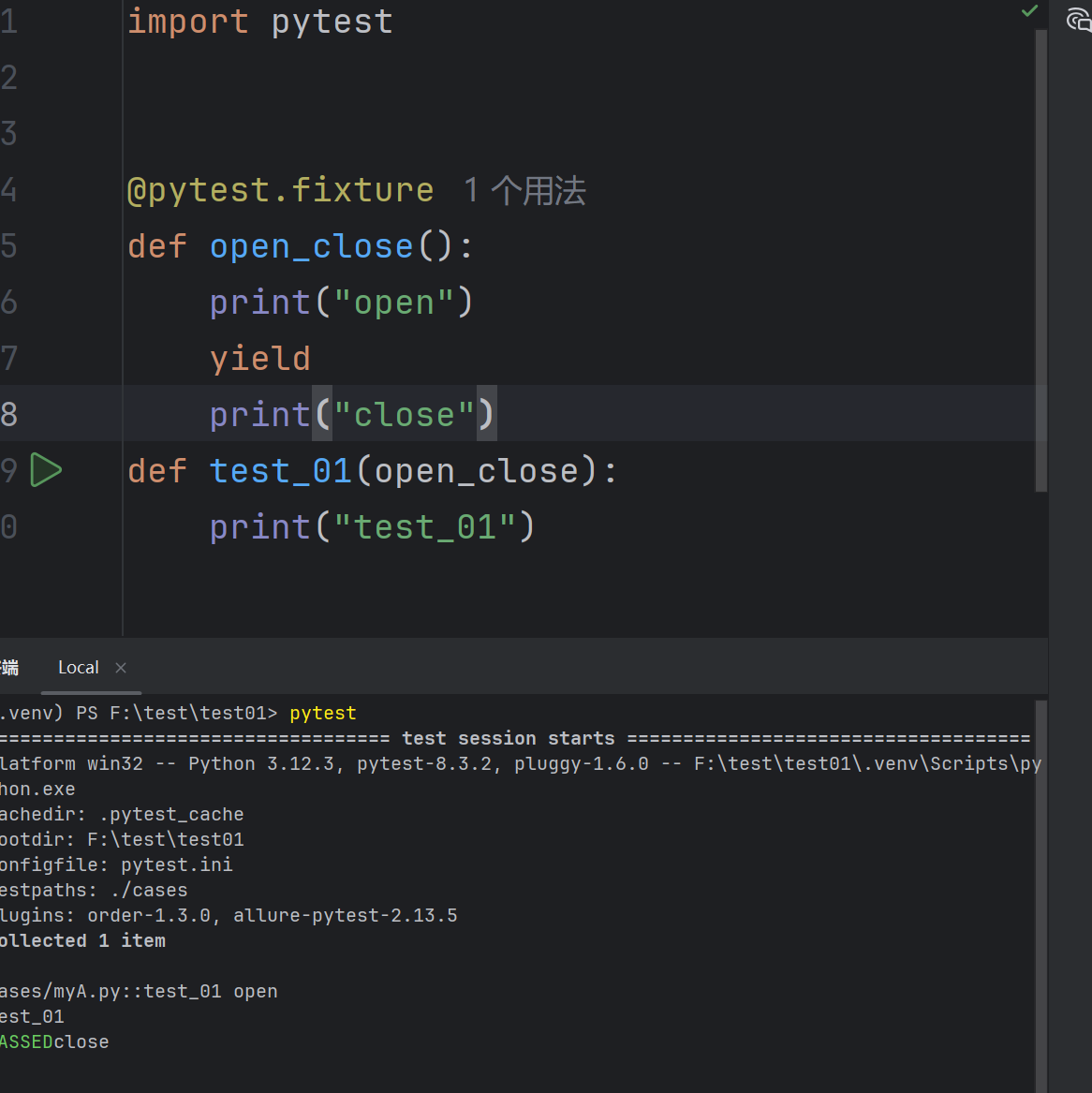Click the "cases/myA.py::test_01 open" terminal line
The image size is (1092, 1093).
coord(138,991)
